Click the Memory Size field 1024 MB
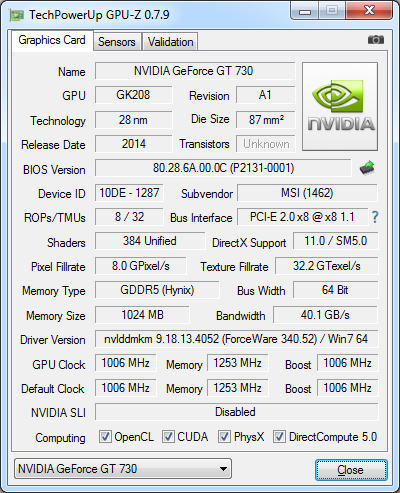400x493 pixels. [x=142, y=315]
